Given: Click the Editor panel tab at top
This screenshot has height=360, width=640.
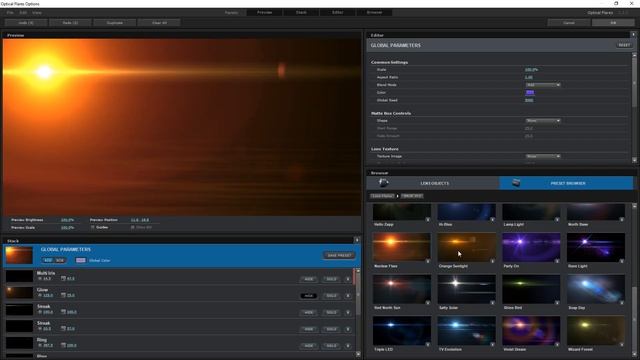Looking at the screenshot, I should click(338, 13).
